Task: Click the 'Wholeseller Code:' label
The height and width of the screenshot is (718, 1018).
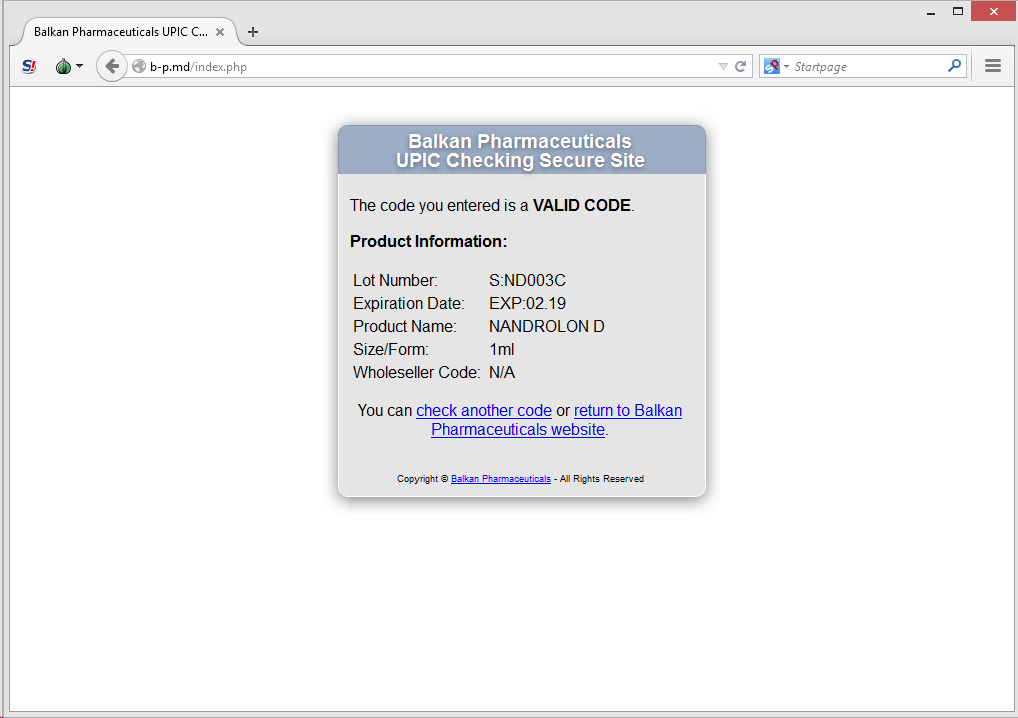Action: click(417, 373)
